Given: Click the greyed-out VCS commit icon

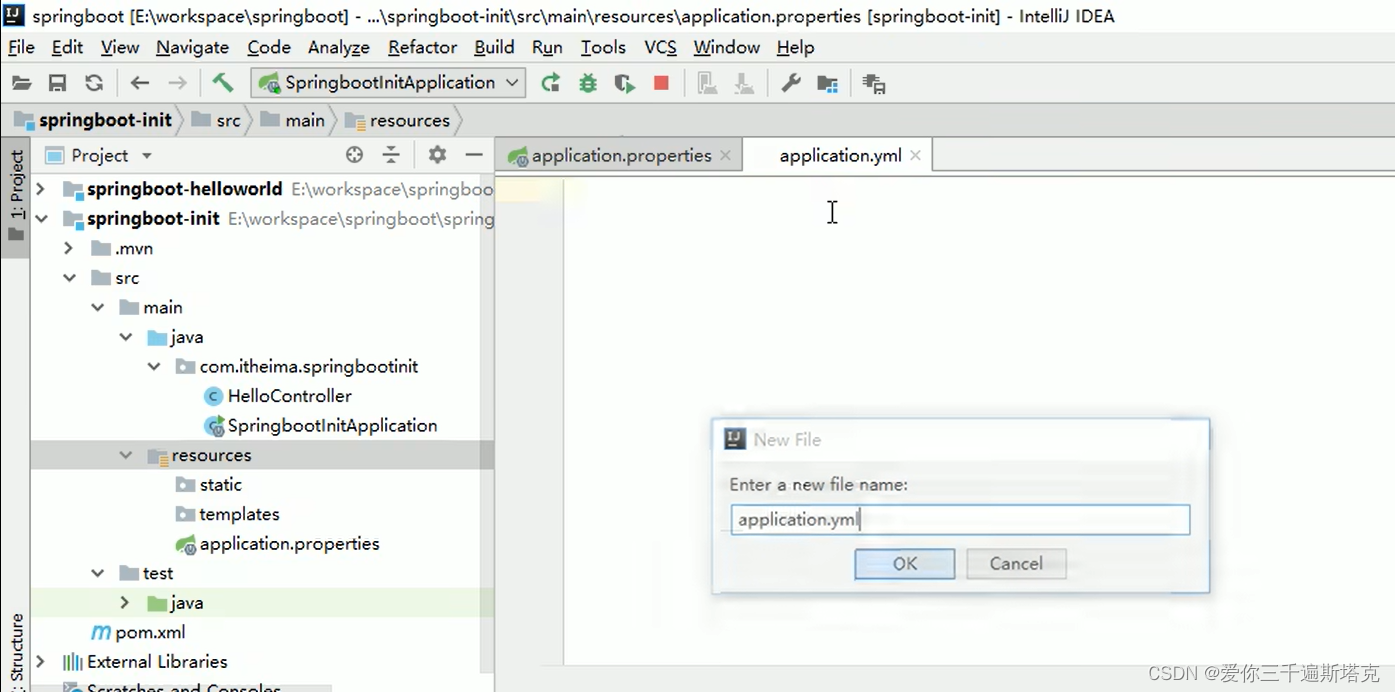Looking at the screenshot, I should (744, 83).
